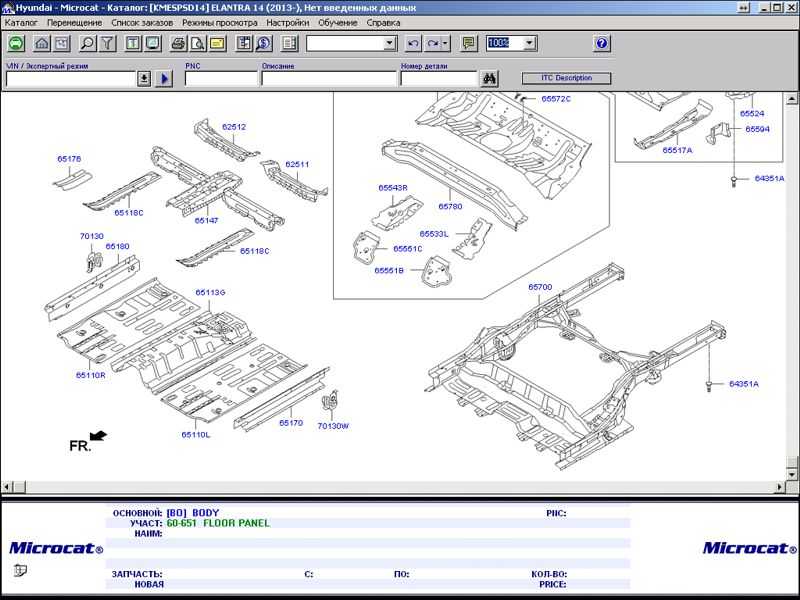The width and height of the screenshot is (800, 600).
Task: Click the redo forward arrow icon
Action: pos(433,43)
